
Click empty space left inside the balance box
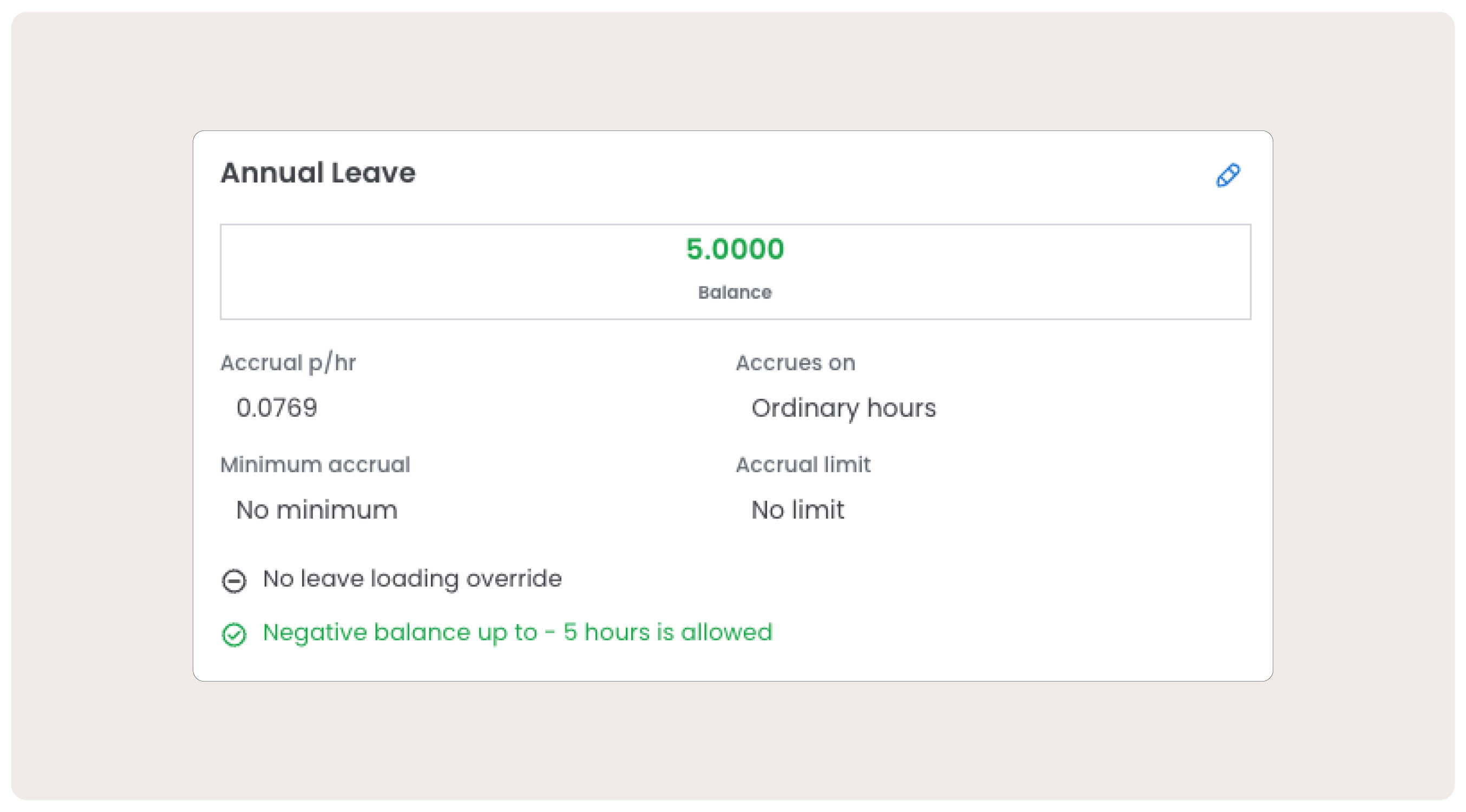click(x=398, y=272)
